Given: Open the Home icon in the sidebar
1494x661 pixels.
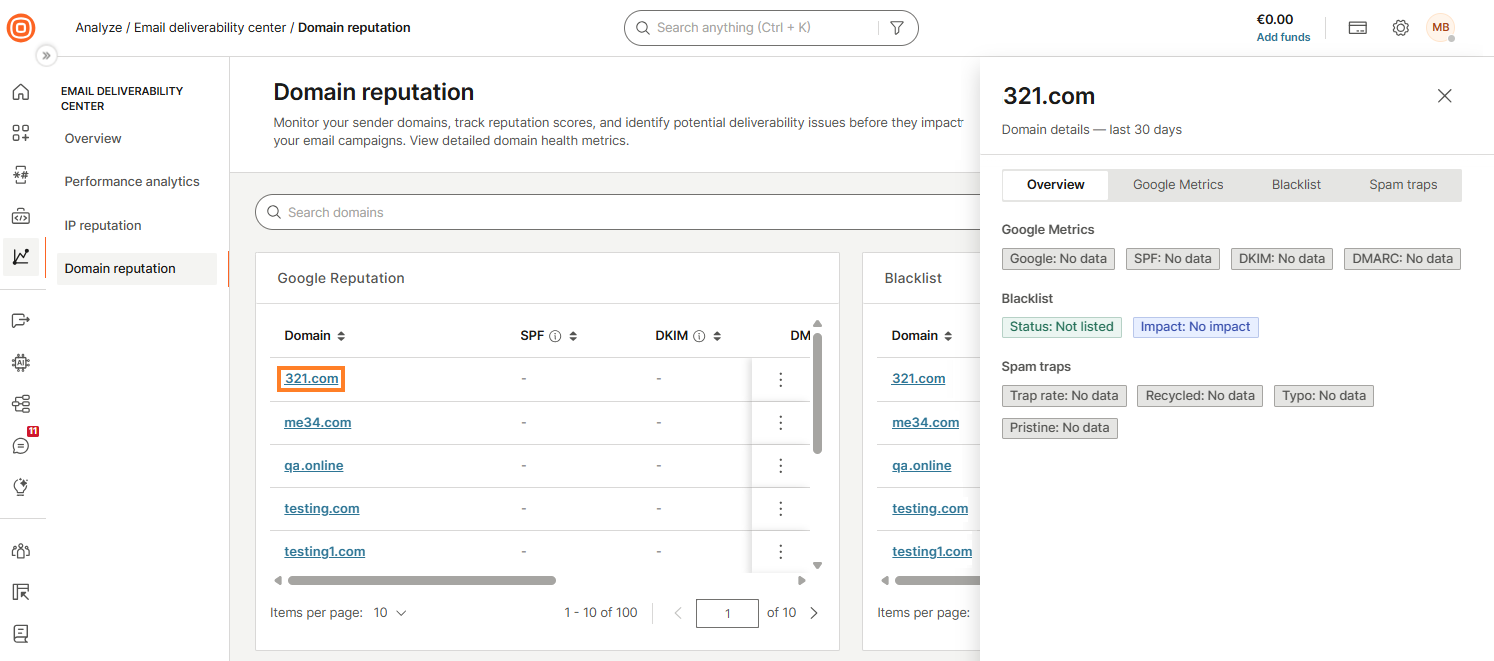Looking at the screenshot, I should (x=21, y=93).
